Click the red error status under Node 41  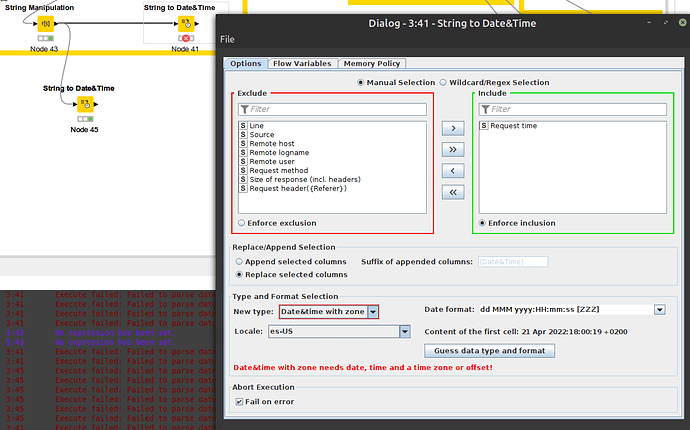pyautogui.click(x=186, y=39)
